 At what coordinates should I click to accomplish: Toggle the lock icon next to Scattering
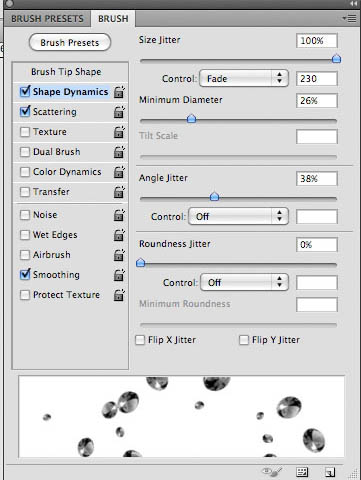click(x=119, y=112)
